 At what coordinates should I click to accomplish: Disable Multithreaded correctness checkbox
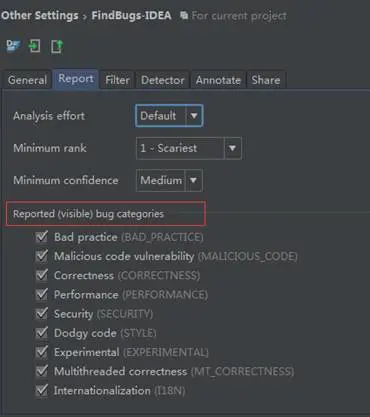point(42,371)
